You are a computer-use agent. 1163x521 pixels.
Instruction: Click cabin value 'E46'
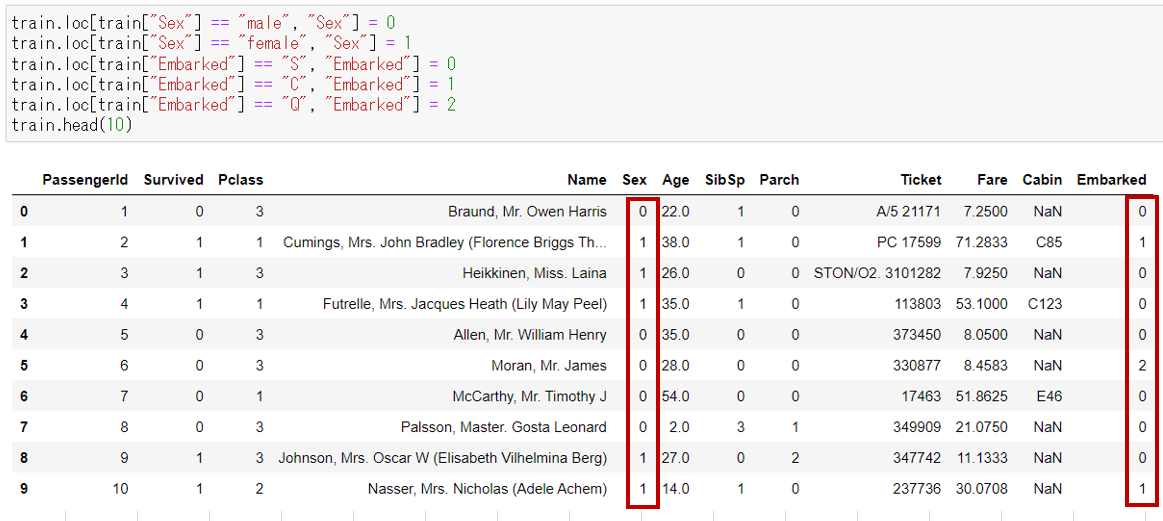coord(1048,396)
